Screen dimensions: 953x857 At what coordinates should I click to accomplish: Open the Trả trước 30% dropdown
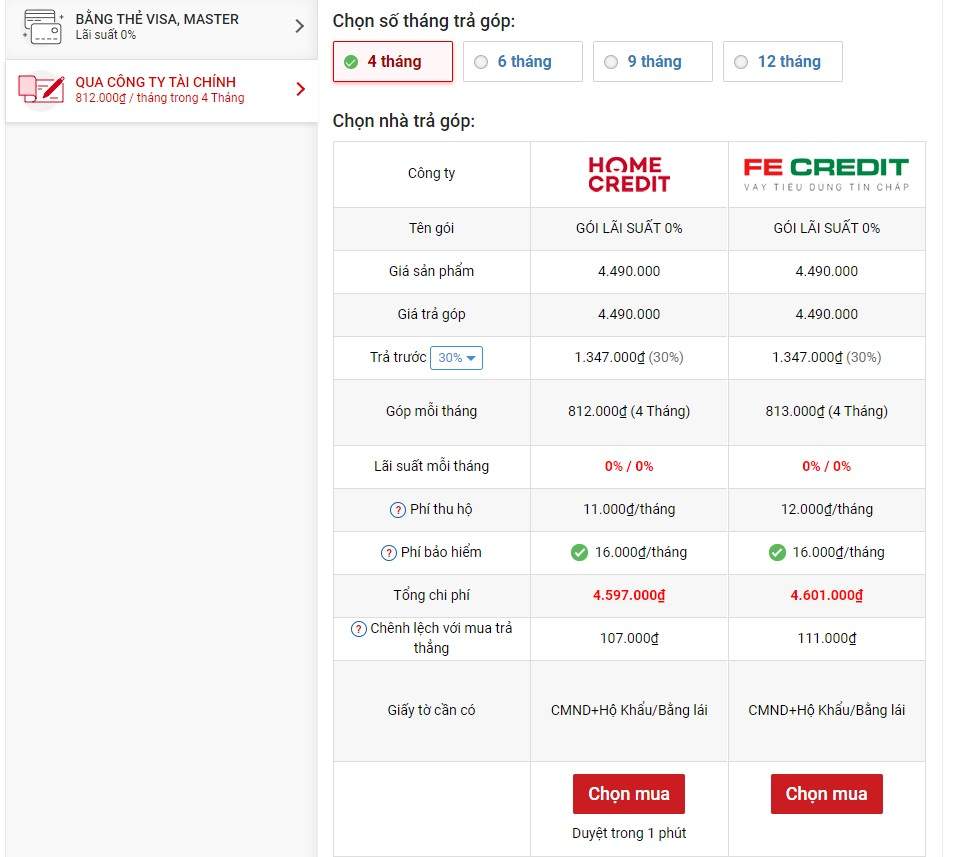456,358
